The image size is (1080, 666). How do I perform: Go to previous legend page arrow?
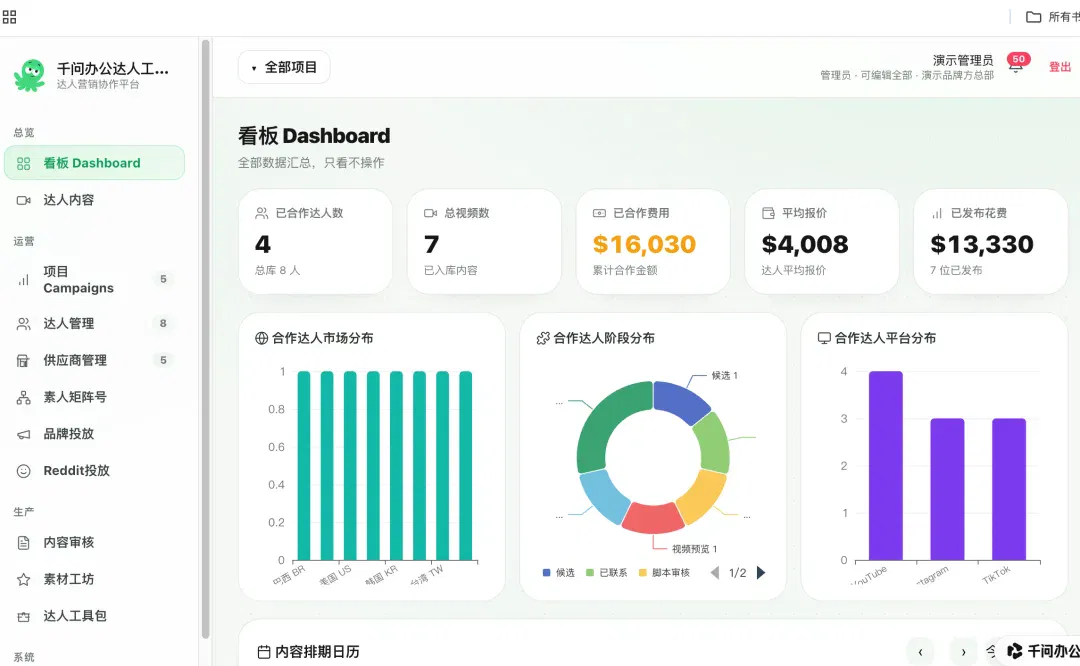715,573
